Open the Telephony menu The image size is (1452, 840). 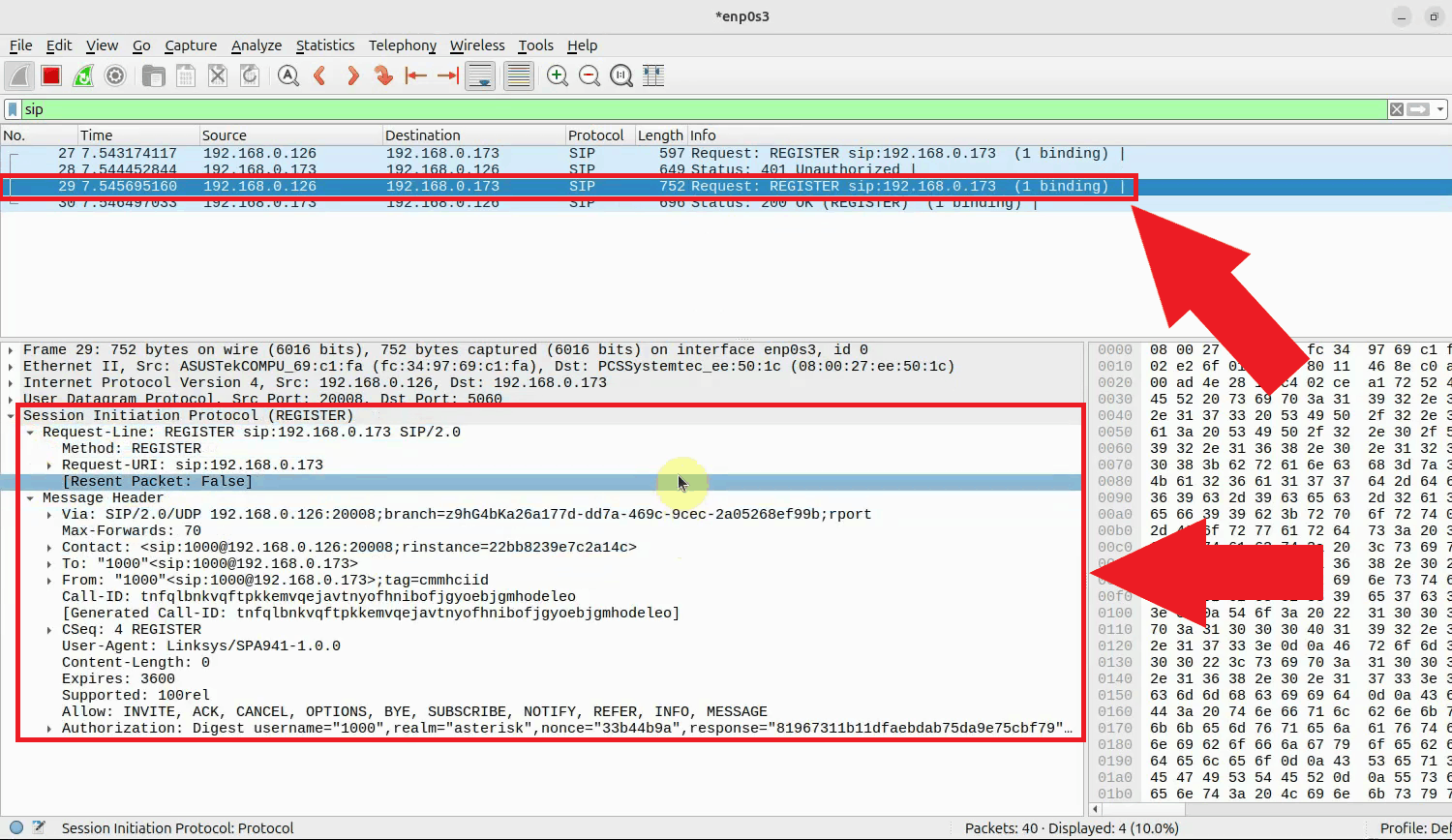pyautogui.click(x=403, y=45)
